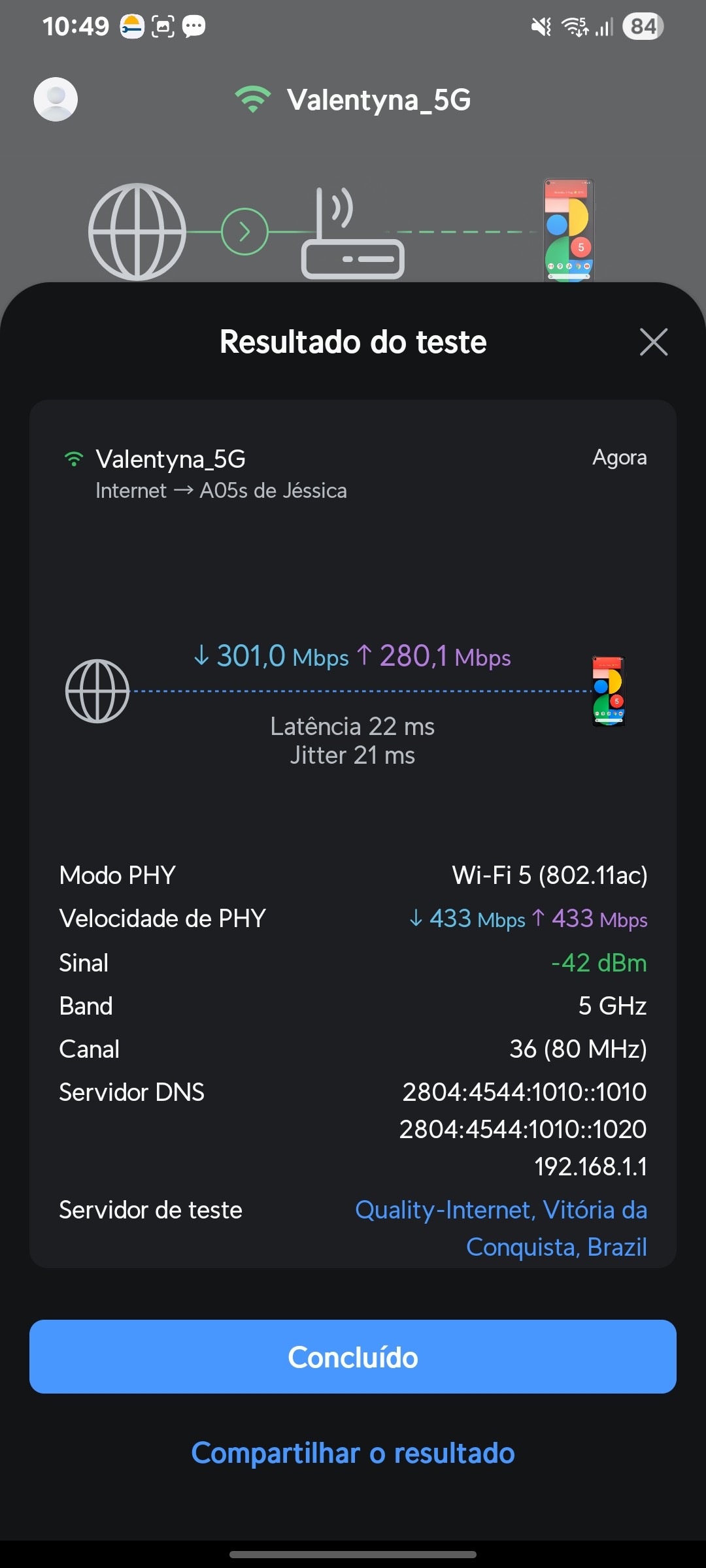Screen dimensions: 706x1568
Task: Tap the DNS address 192.168.1.1
Action: 591,1166
